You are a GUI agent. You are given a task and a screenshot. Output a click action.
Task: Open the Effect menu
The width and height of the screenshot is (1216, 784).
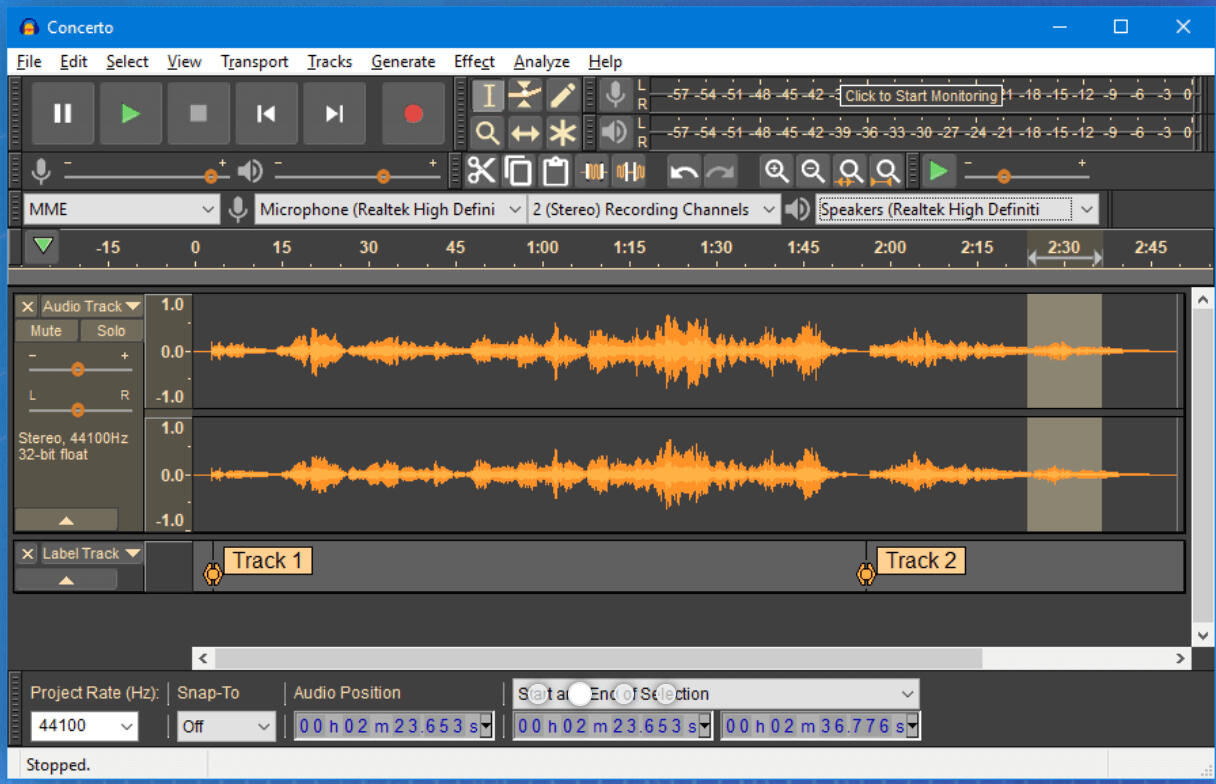474,61
